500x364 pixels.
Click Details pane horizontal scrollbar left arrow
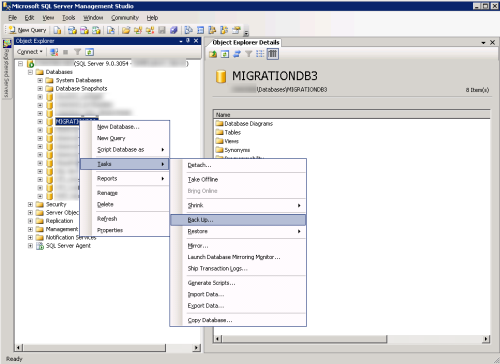coord(218,339)
